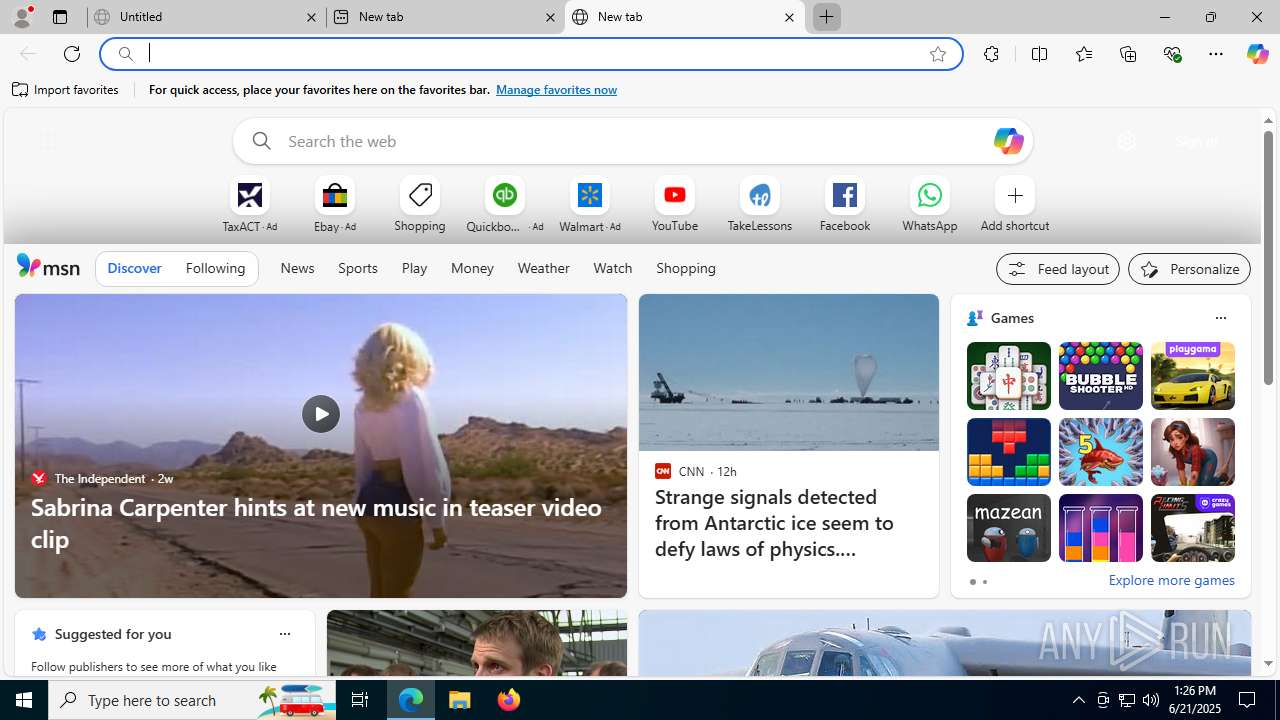Open the YouTube shortcut tile
The height and width of the screenshot is (720, 1280).
coord(675,205)
